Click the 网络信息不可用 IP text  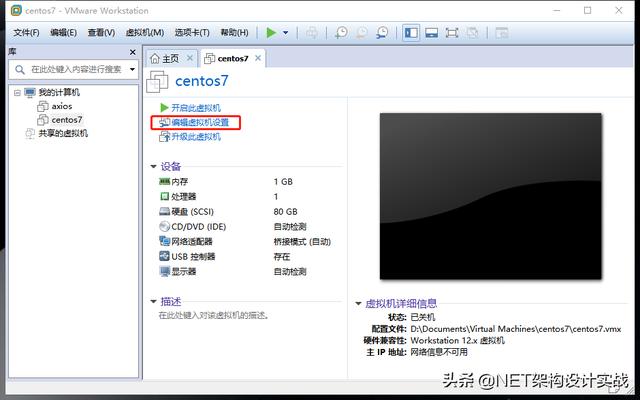439,352
